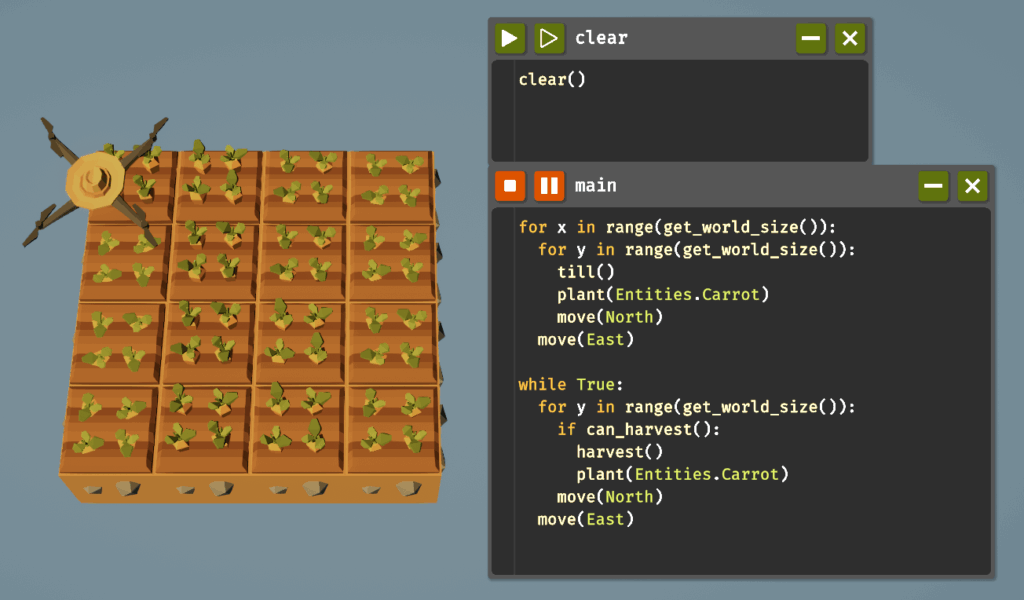Screen dimensions: 1024x600
Task: Pause the main script execution
Action: pos(548,186)
